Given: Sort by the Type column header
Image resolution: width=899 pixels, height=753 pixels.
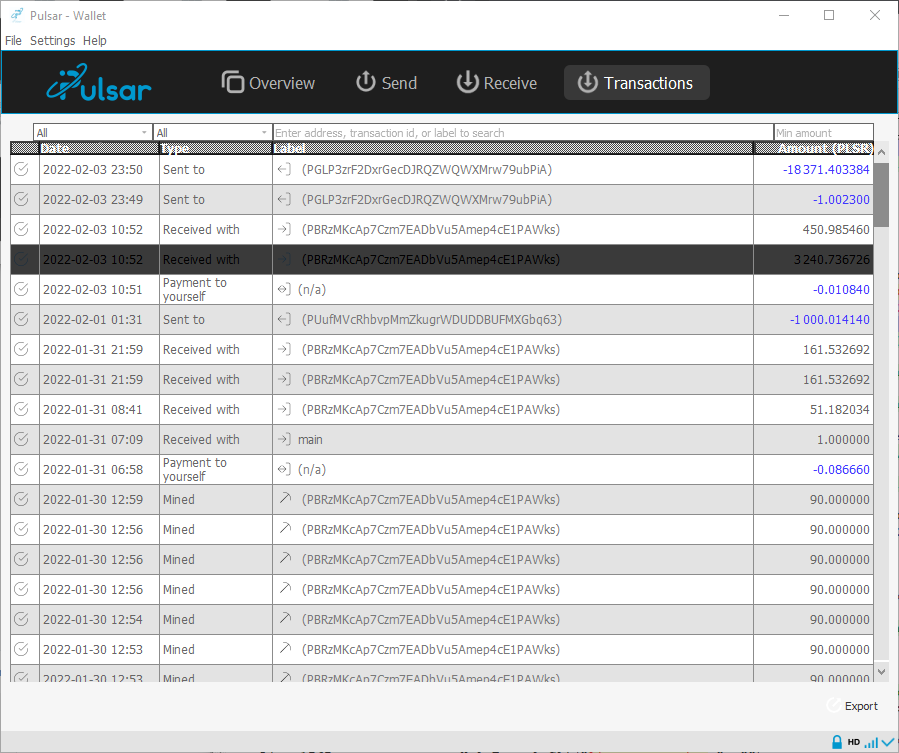Looking at the screenshot, I should pos(216,149).
